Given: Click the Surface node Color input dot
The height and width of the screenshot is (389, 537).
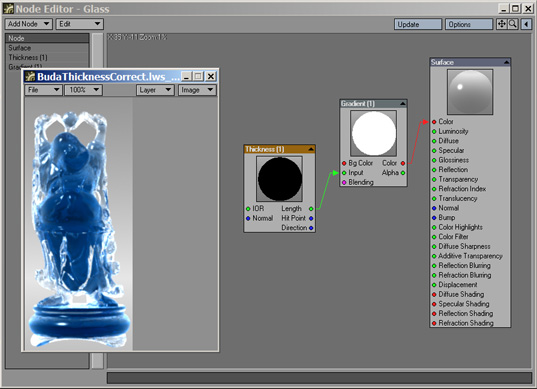Looking at the screenshot, I should click(434, 122).
